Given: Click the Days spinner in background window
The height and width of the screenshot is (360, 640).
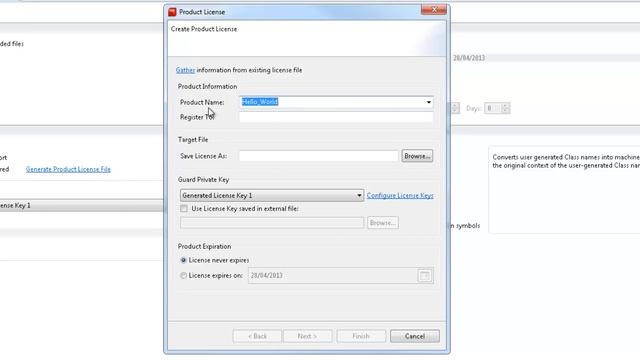Looking at the screenshot, I should click(497, 108).
